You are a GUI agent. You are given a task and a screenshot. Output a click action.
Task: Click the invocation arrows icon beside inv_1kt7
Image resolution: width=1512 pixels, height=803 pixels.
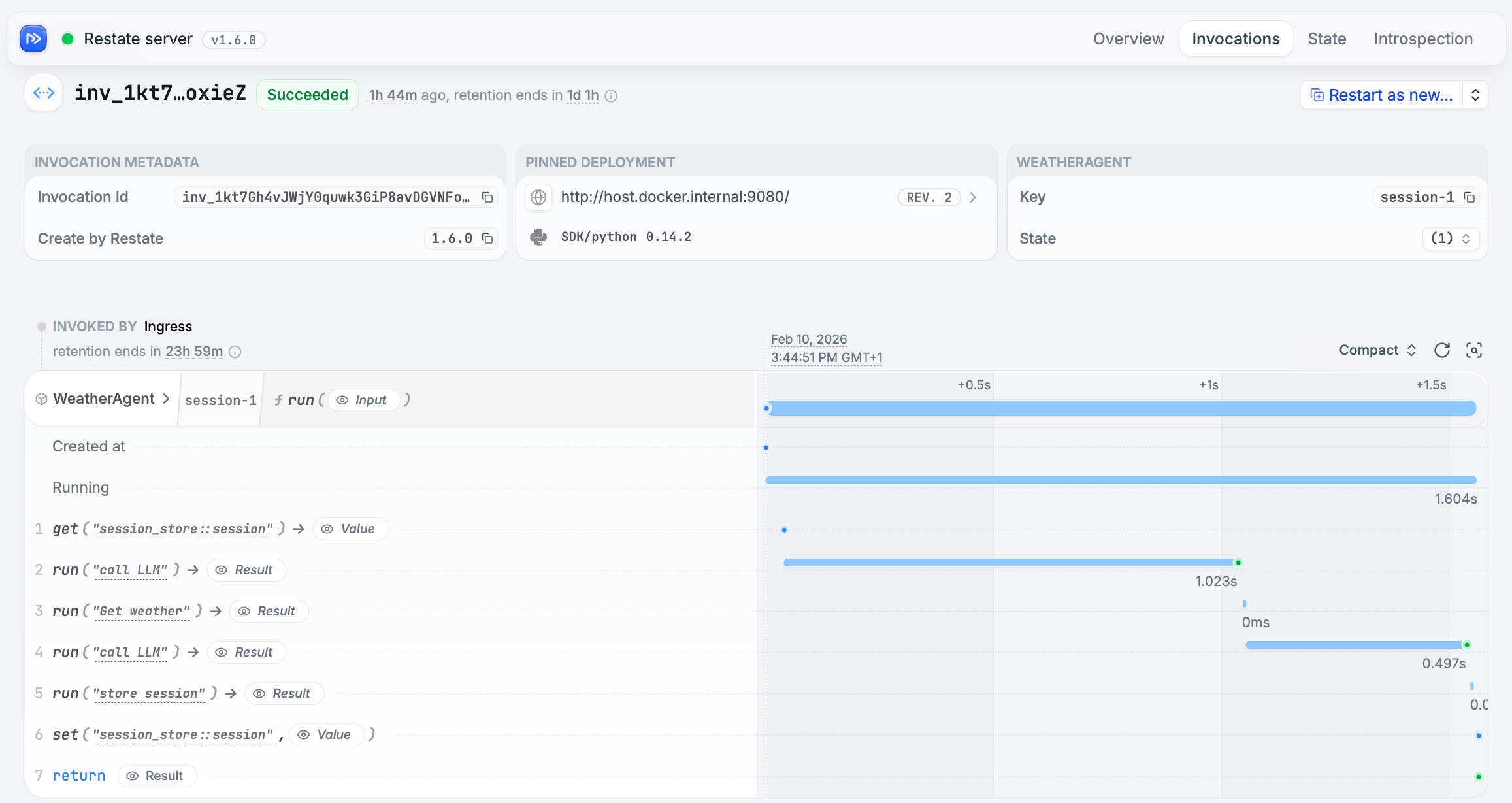(44, 93)
